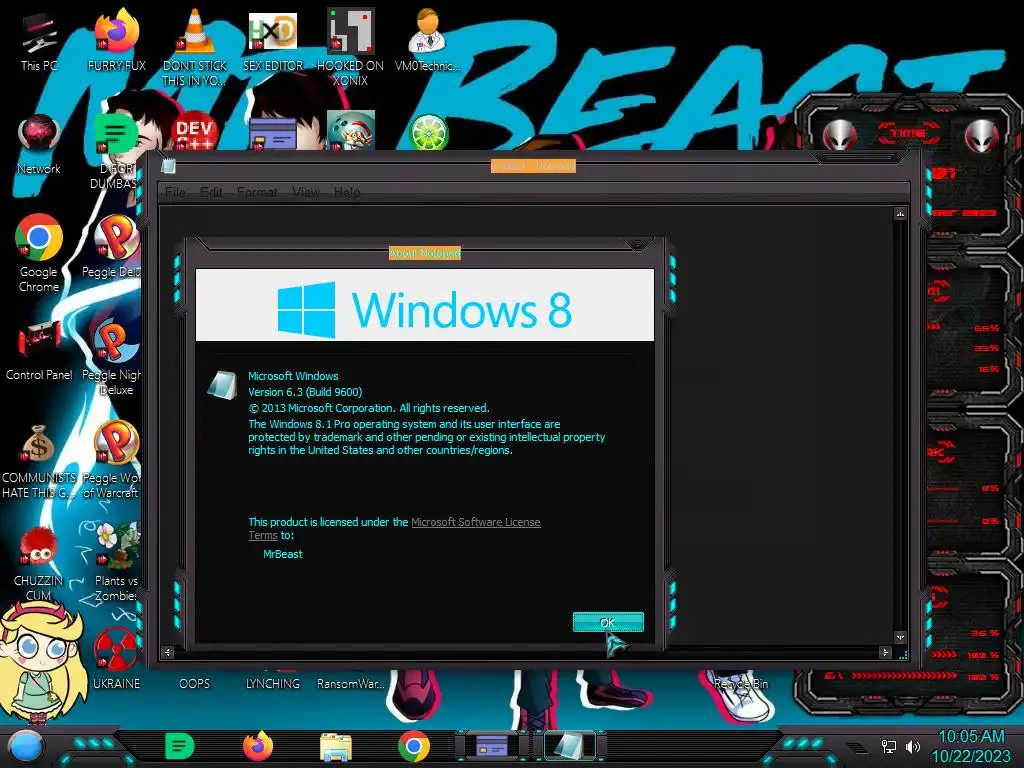Select the Firefox desktop shortcut labeled FURRY FUX
The height and width of the screenshot is (768, 1024).
(116, 40)
